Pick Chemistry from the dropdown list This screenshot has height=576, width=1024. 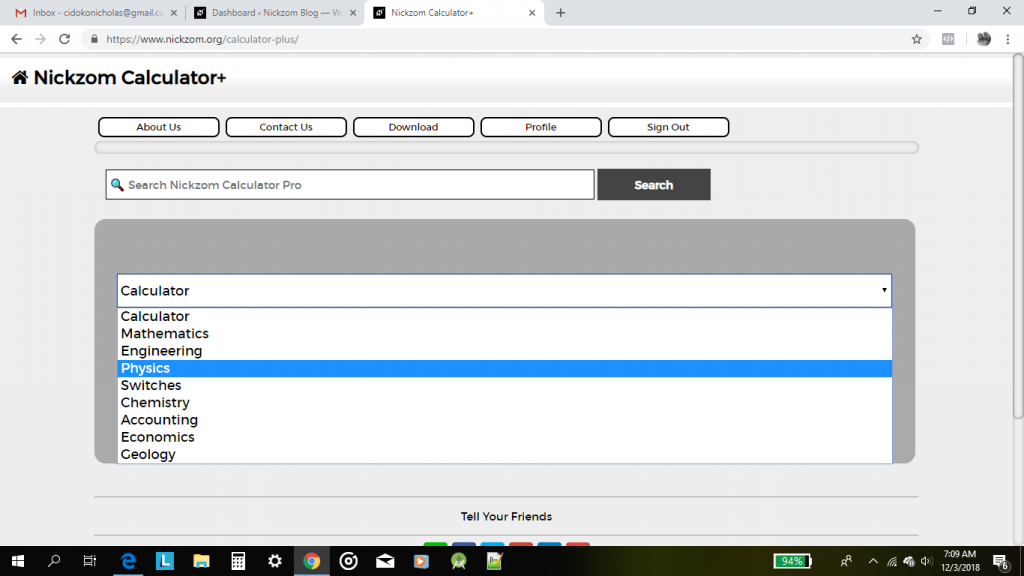504,402
